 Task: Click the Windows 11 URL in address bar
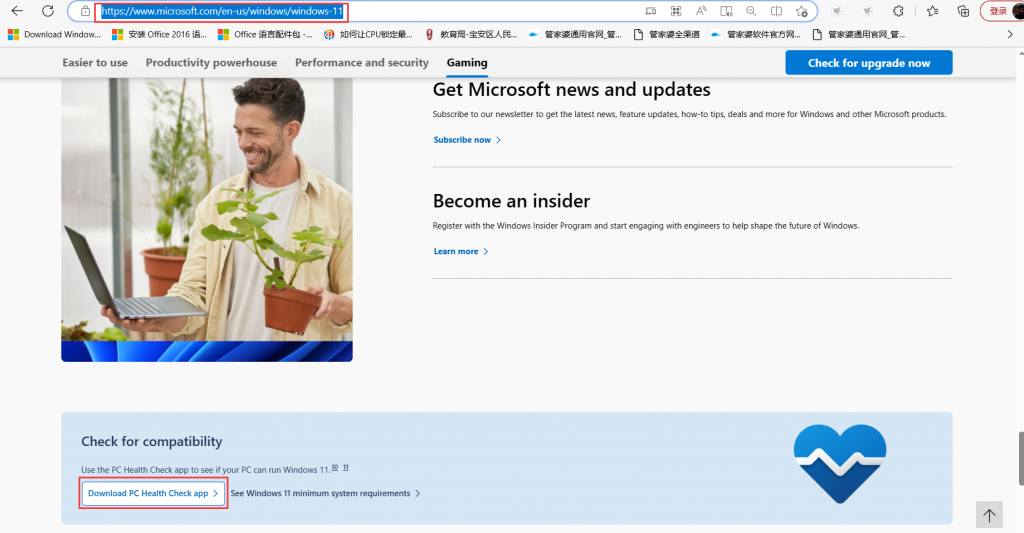pos(221,11)
